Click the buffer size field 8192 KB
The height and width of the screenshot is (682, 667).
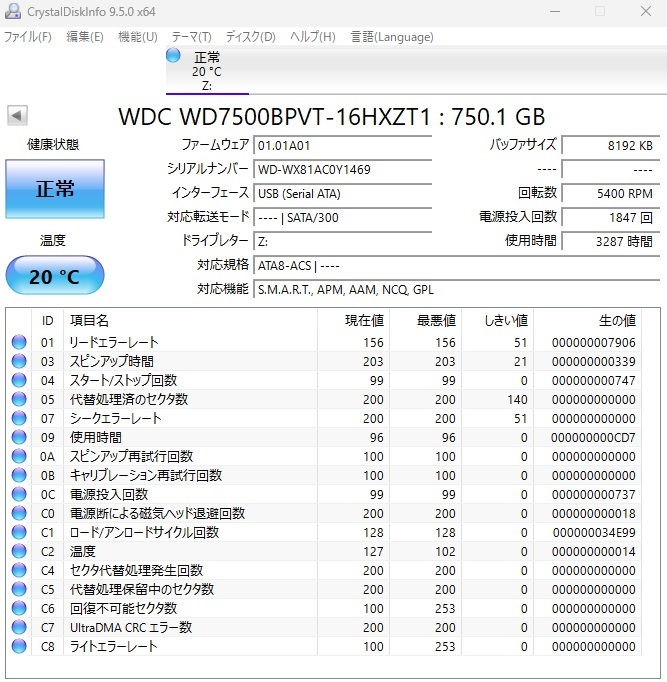tap(611, 145)
